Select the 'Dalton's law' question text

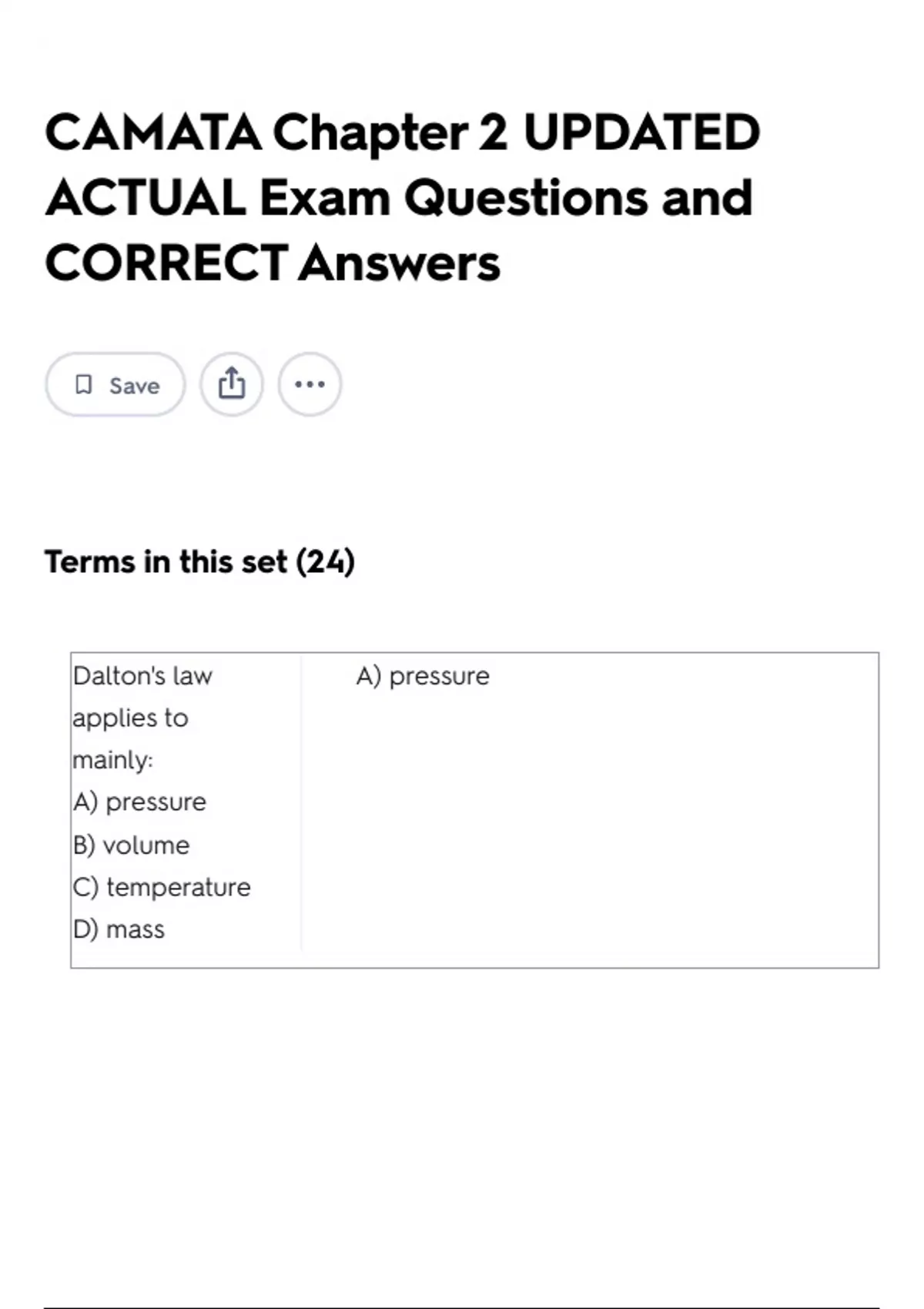[142, 676]
